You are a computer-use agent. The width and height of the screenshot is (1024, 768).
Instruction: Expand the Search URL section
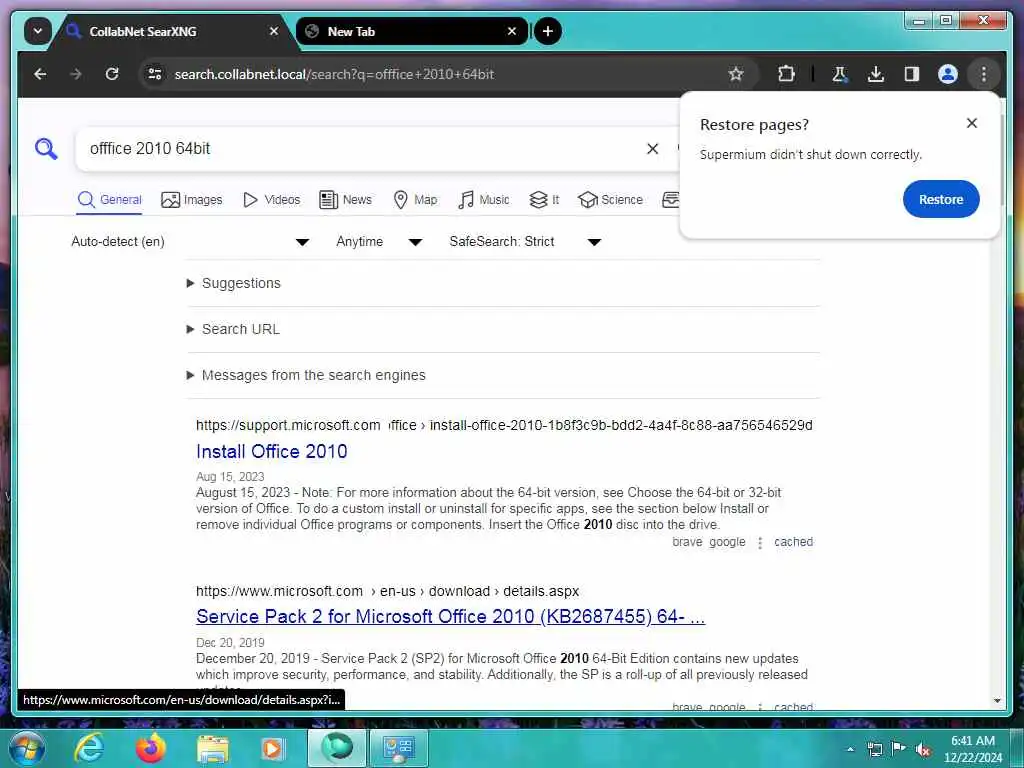click(x=233, y=329)
